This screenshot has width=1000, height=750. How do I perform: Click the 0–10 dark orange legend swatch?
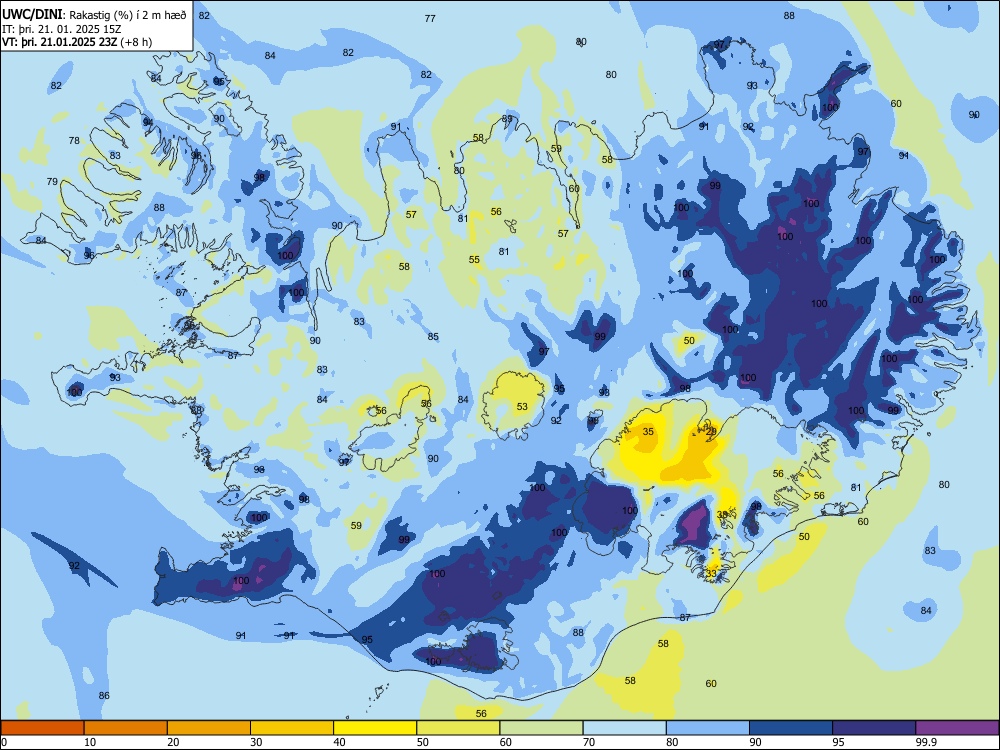[x=42, y=728]
